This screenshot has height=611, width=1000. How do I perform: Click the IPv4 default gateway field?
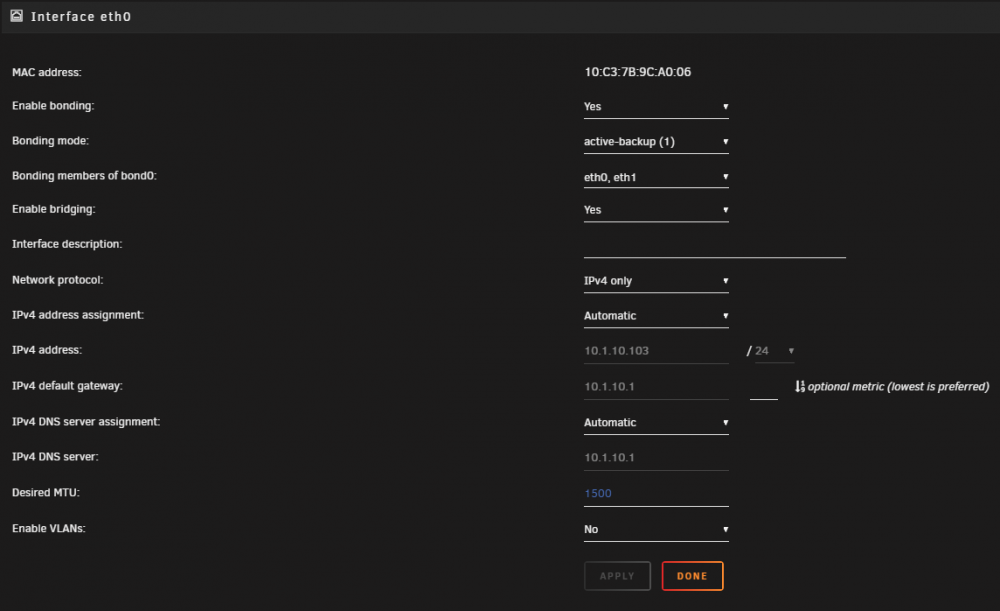[x=656, y=386]
